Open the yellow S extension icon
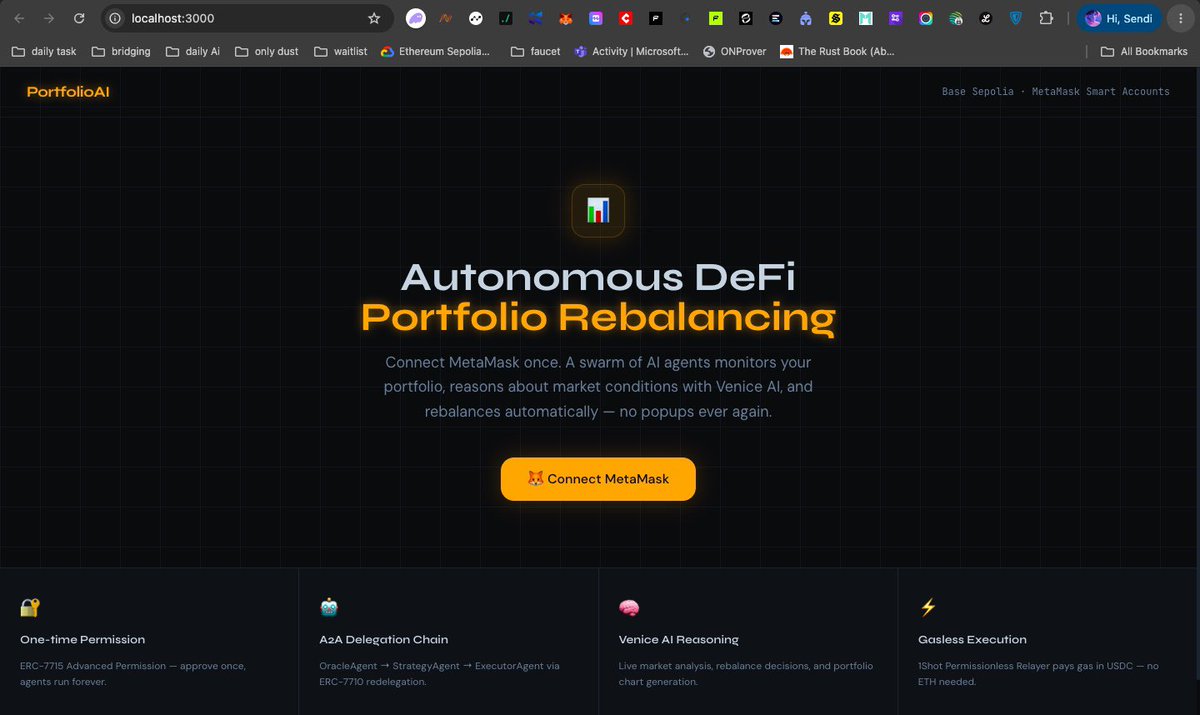 pos(836,18)
